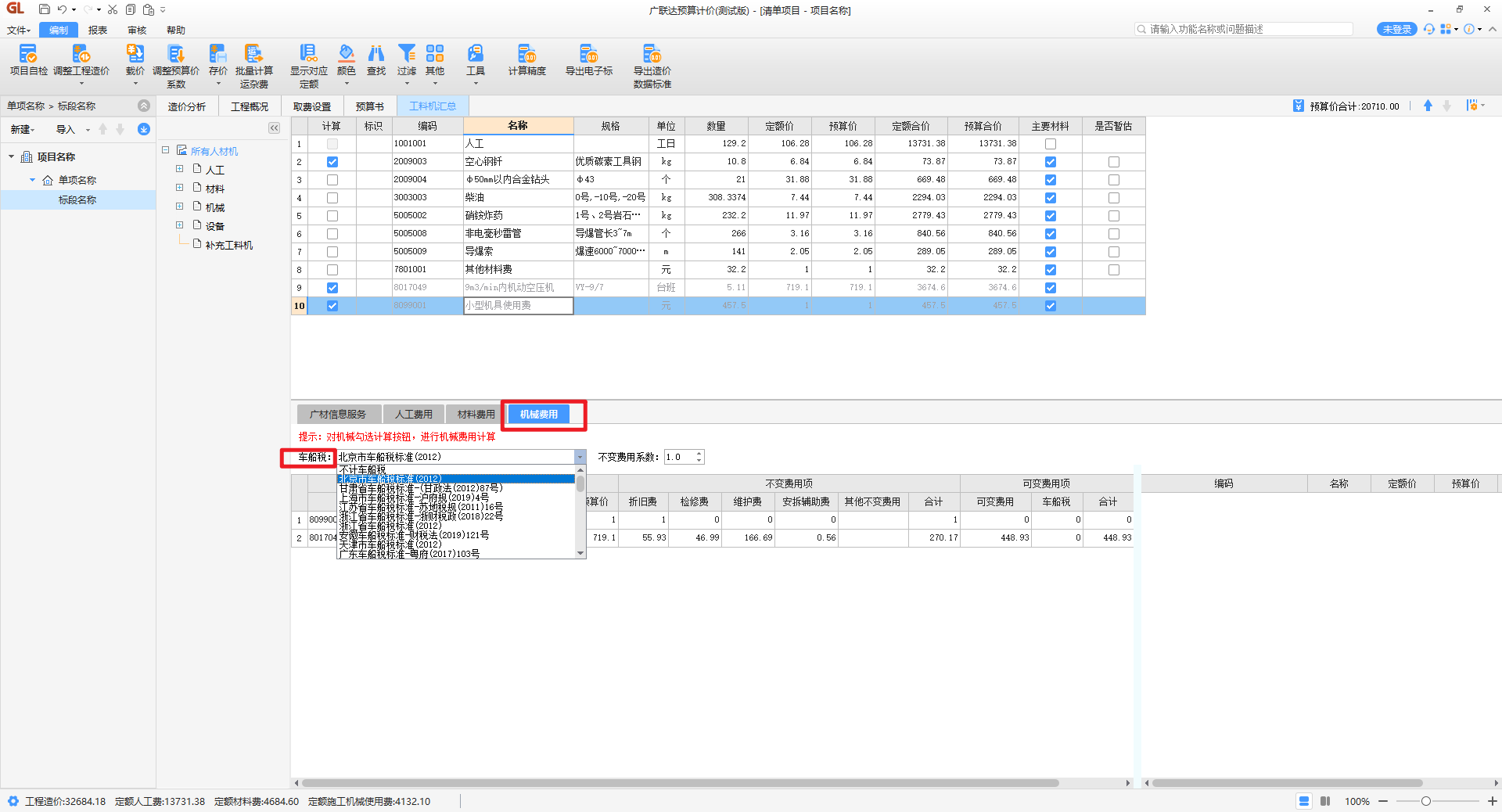The image size is (1502, 812).
Task: Open the 过滤 filter funnel tool
Action: click(407, 53)
